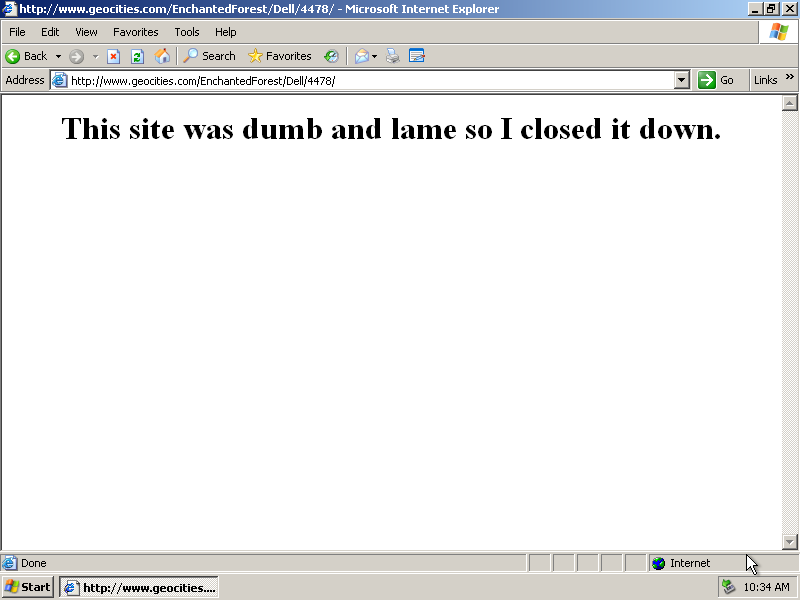Click the greyed Forward arrow button

coord(77,56)
